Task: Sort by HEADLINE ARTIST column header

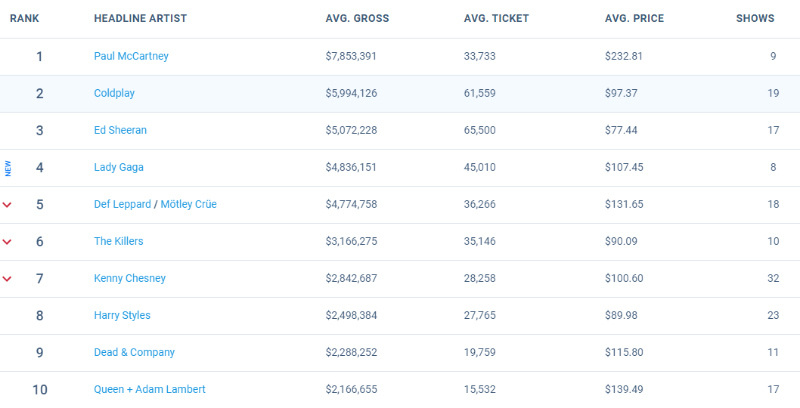Action: tap(140, 18)
